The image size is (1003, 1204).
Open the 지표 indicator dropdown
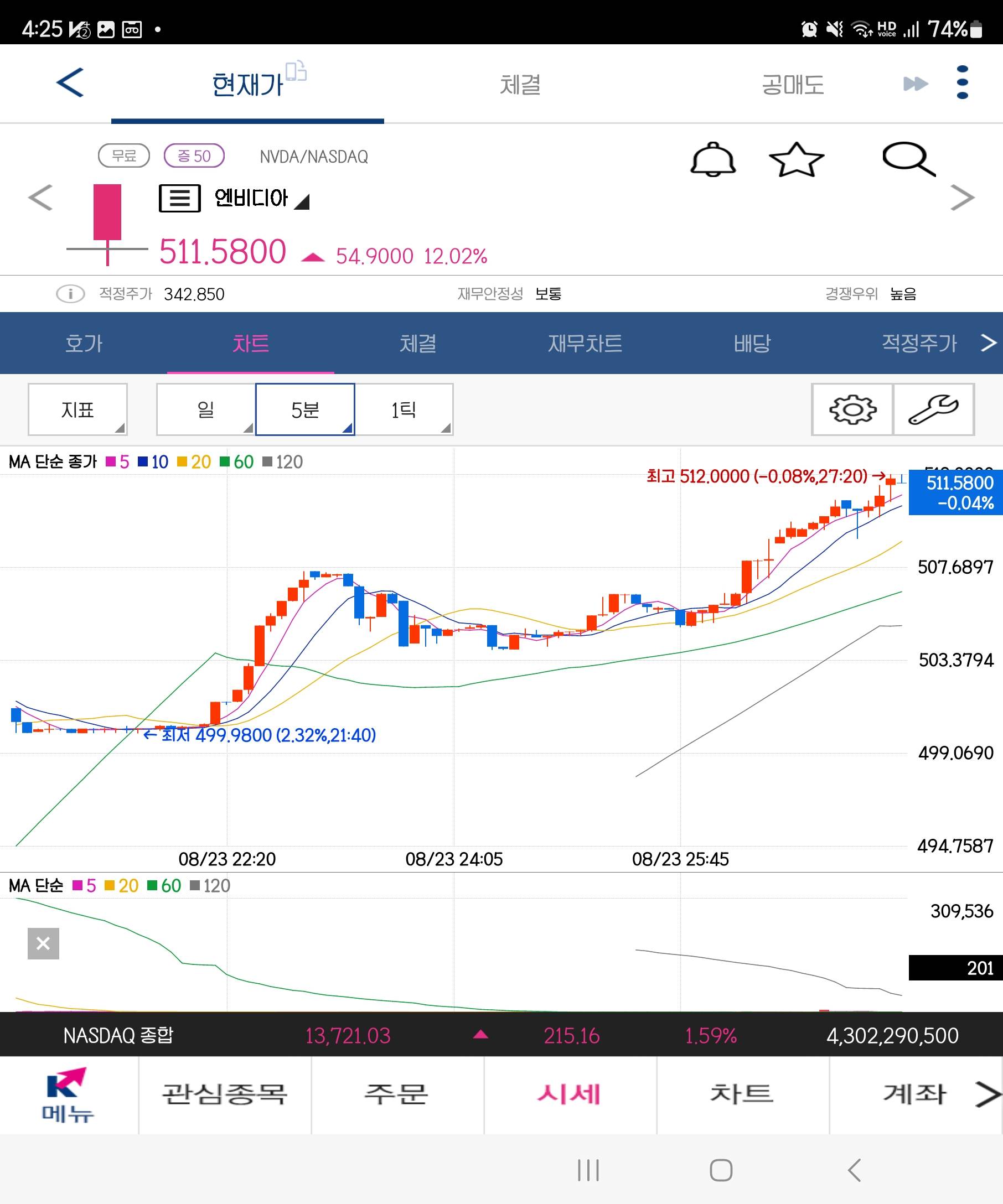point(77,409)
